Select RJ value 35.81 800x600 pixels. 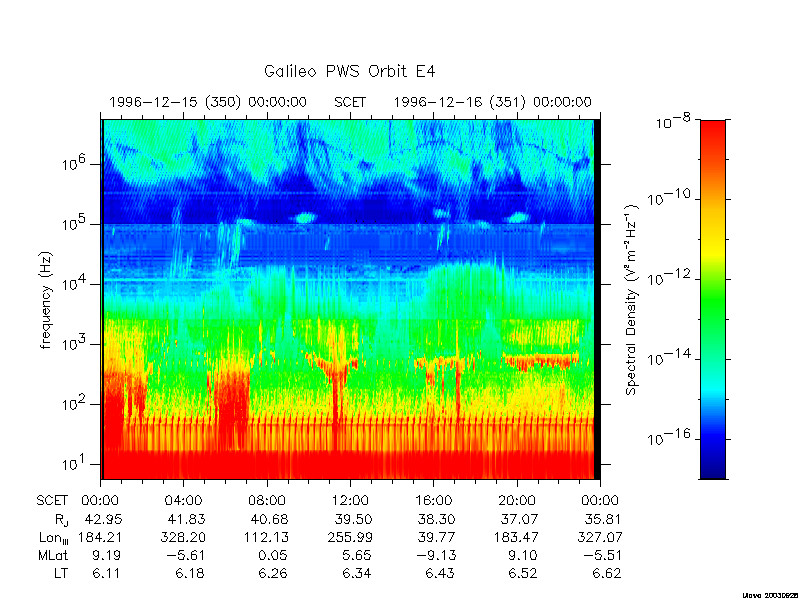pyautogui.click(x=603, y=519)
